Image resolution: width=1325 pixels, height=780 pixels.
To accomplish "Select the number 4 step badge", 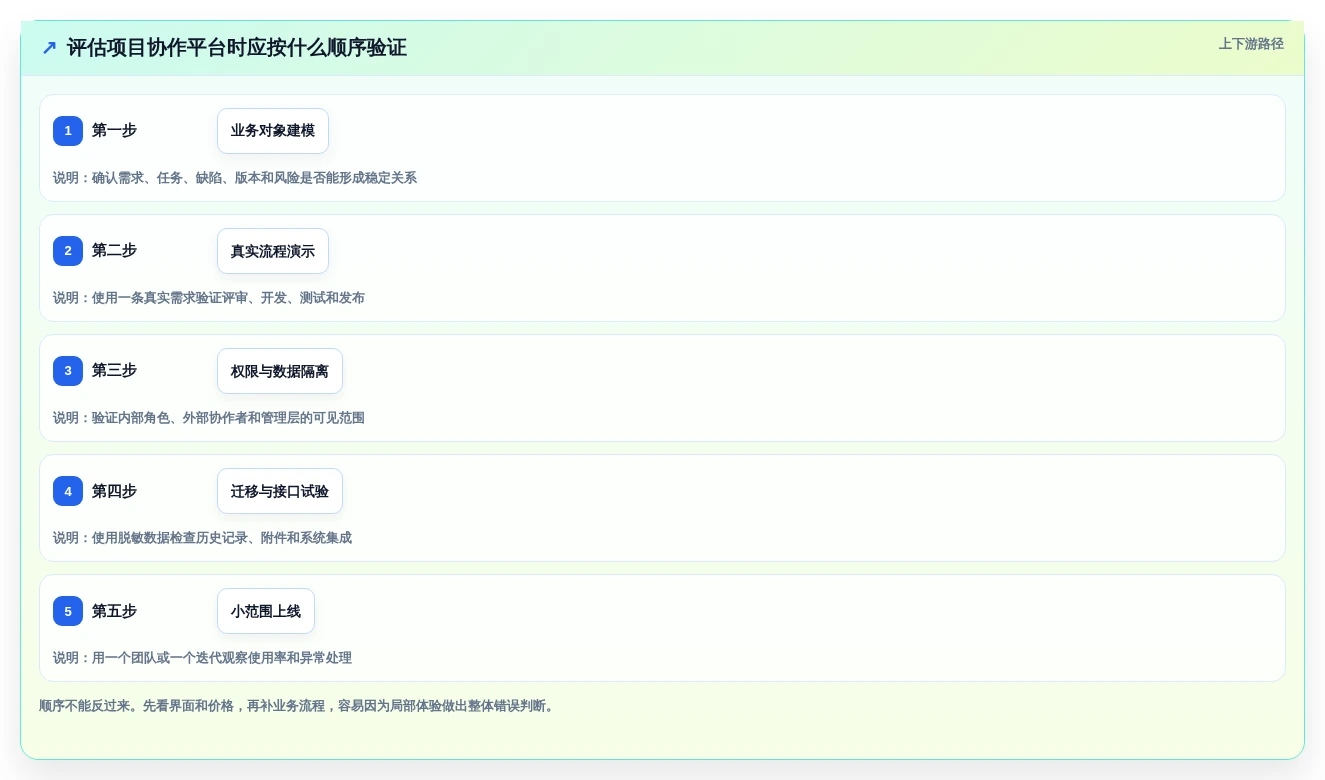I will [68, 491].
